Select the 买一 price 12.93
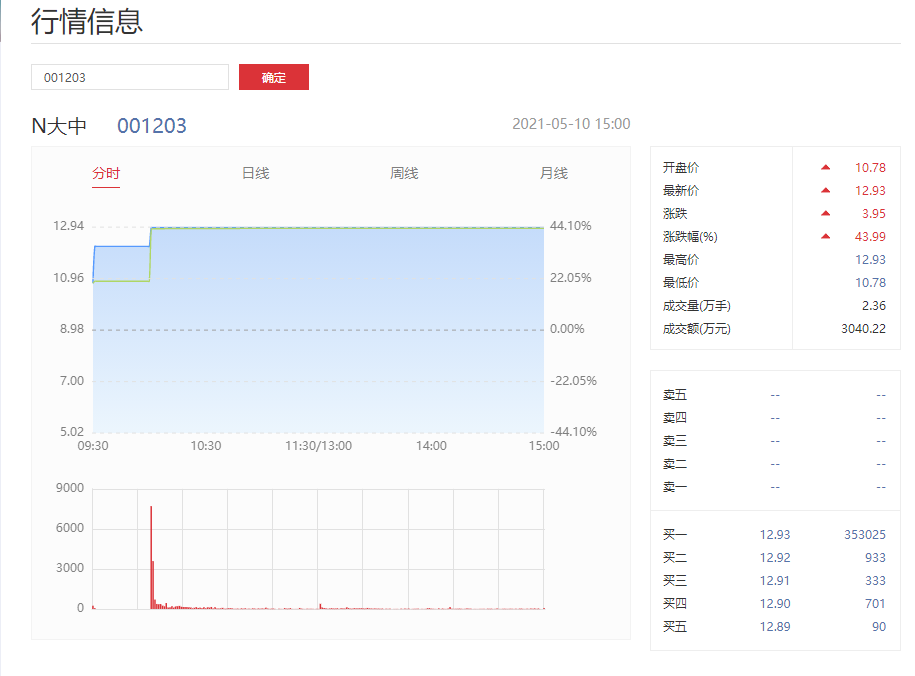 (x=774, y=534)
